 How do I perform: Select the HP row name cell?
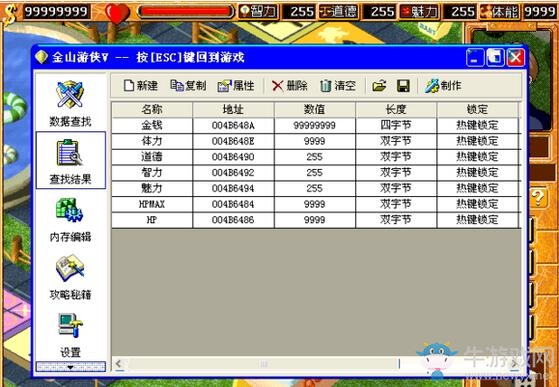click(152, 220)
